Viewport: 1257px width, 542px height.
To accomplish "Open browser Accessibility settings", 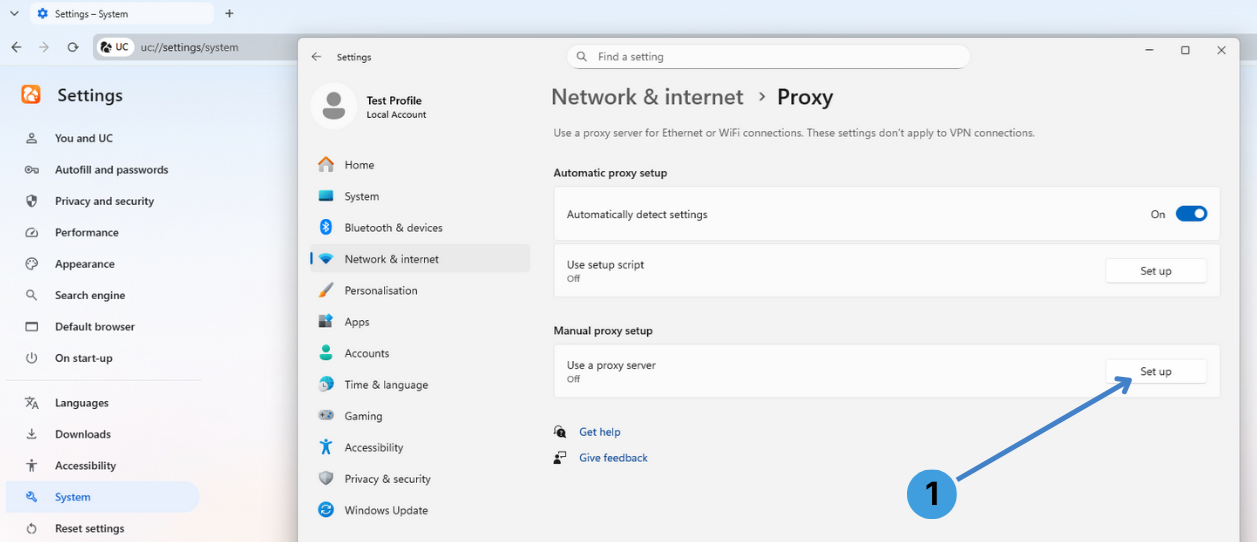I will click(x=103, y=466).
